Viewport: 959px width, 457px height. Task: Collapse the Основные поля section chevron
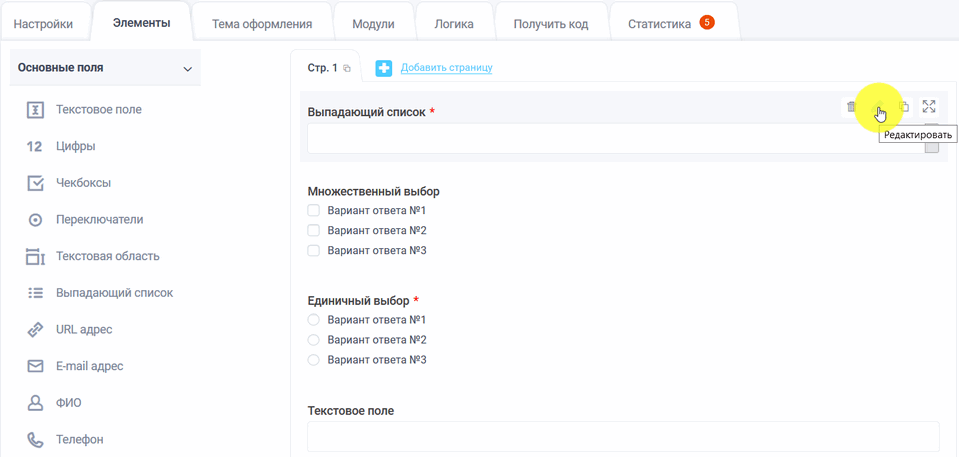click(188, 69)
